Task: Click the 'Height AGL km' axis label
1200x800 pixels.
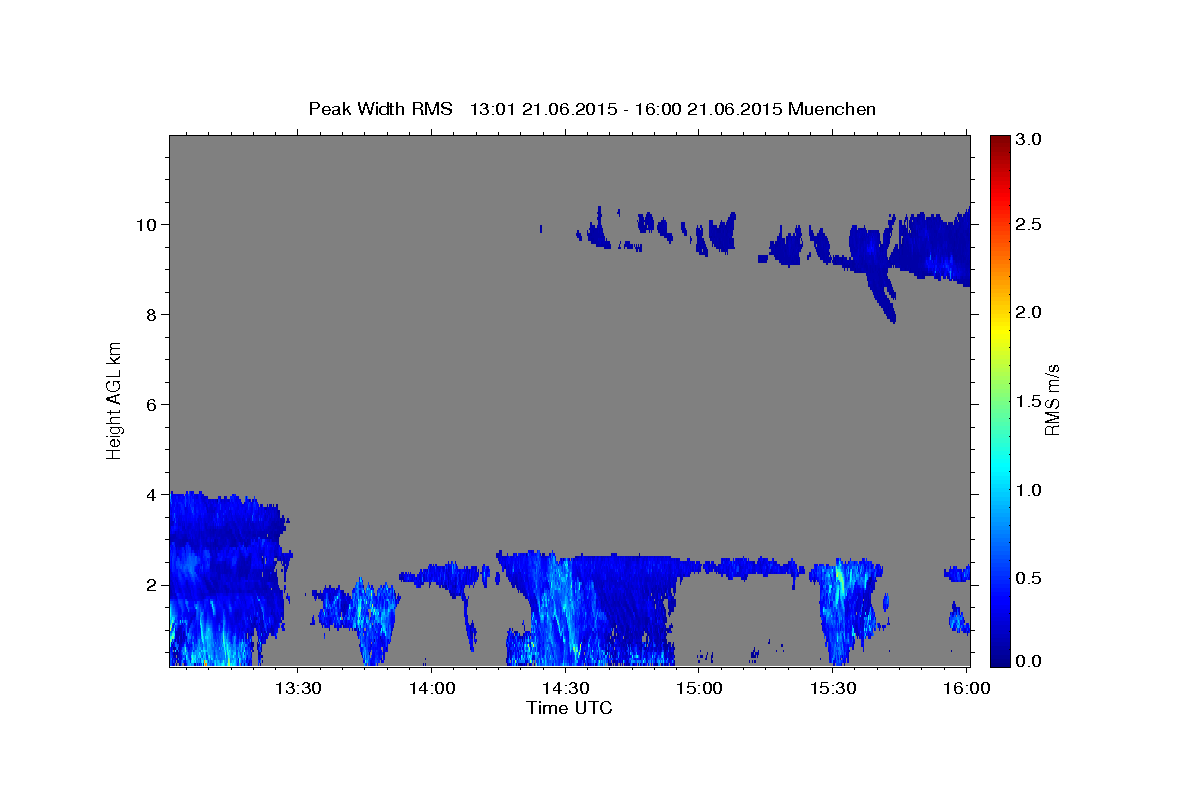Action: point(114,400)
